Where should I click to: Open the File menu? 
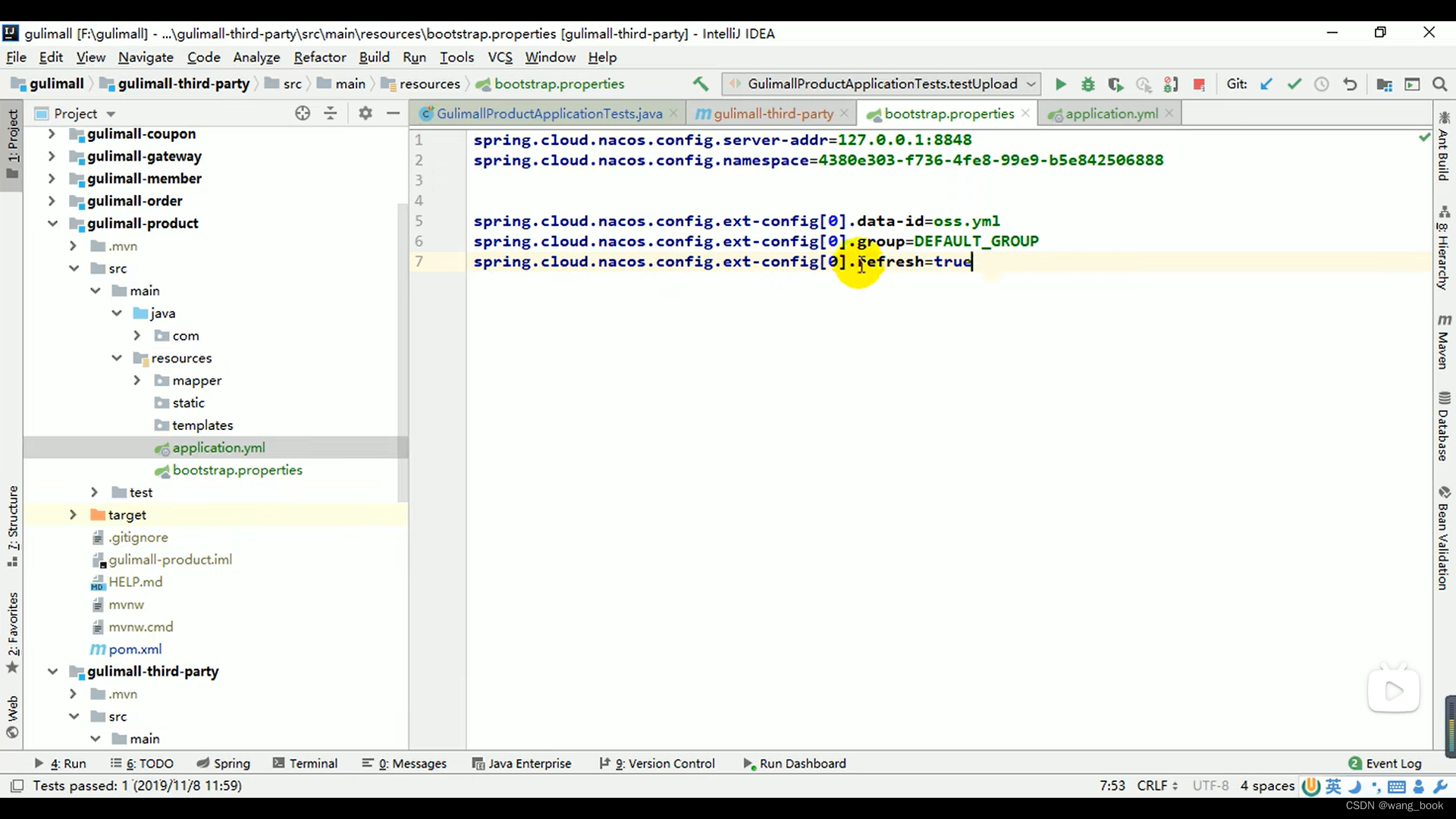click(x=16, y=57)
